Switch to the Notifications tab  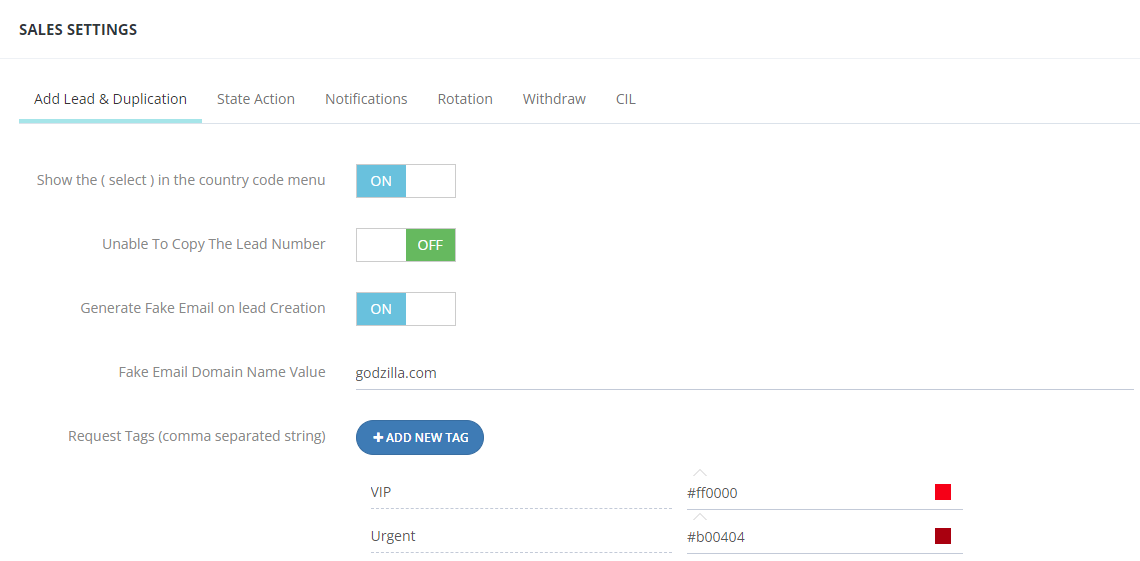366,99
